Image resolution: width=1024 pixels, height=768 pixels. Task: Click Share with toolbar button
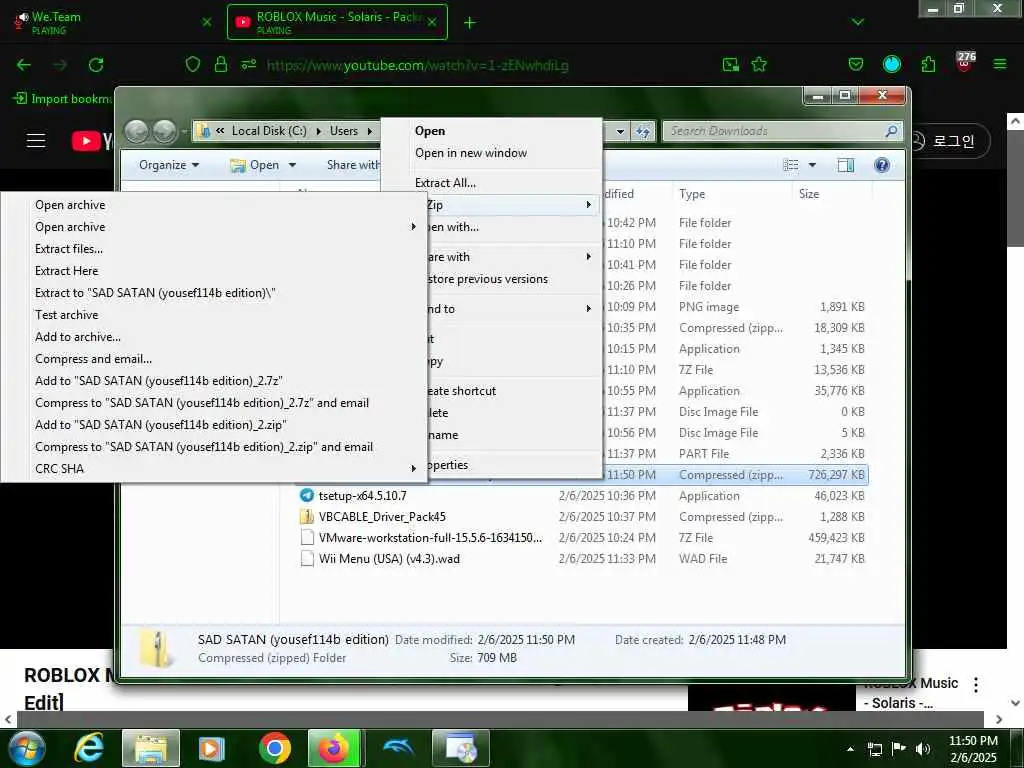tap(353, 165)
